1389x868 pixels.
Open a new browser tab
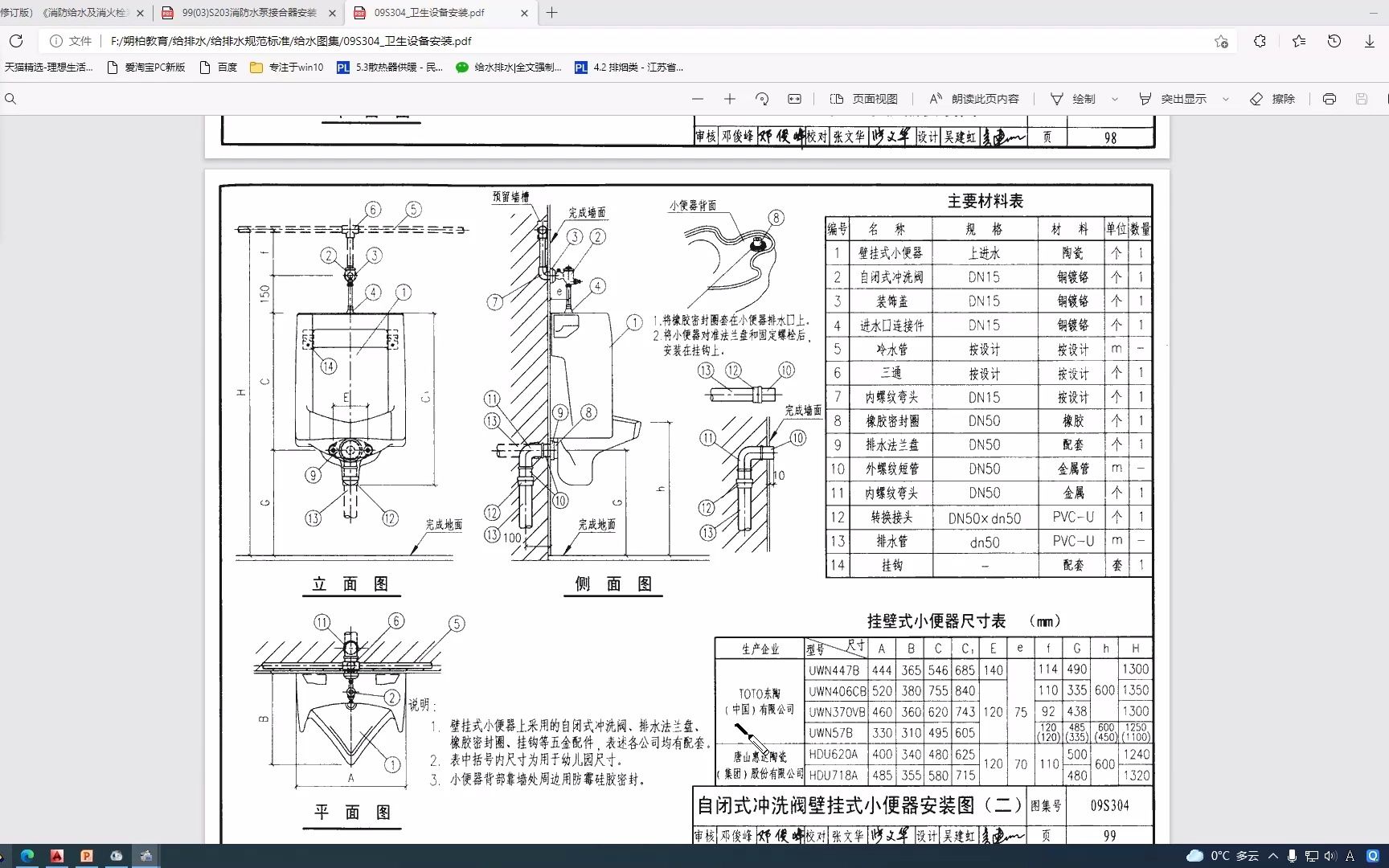click(552, 13)
